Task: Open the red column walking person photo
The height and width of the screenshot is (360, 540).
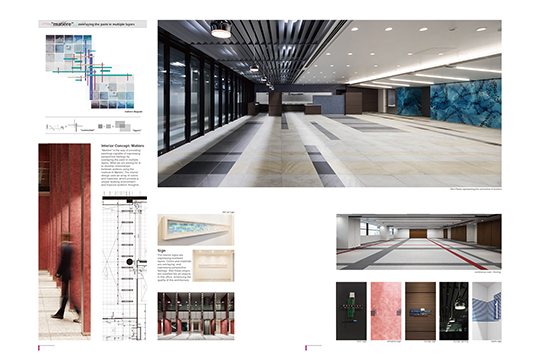Action: (64, 241)
